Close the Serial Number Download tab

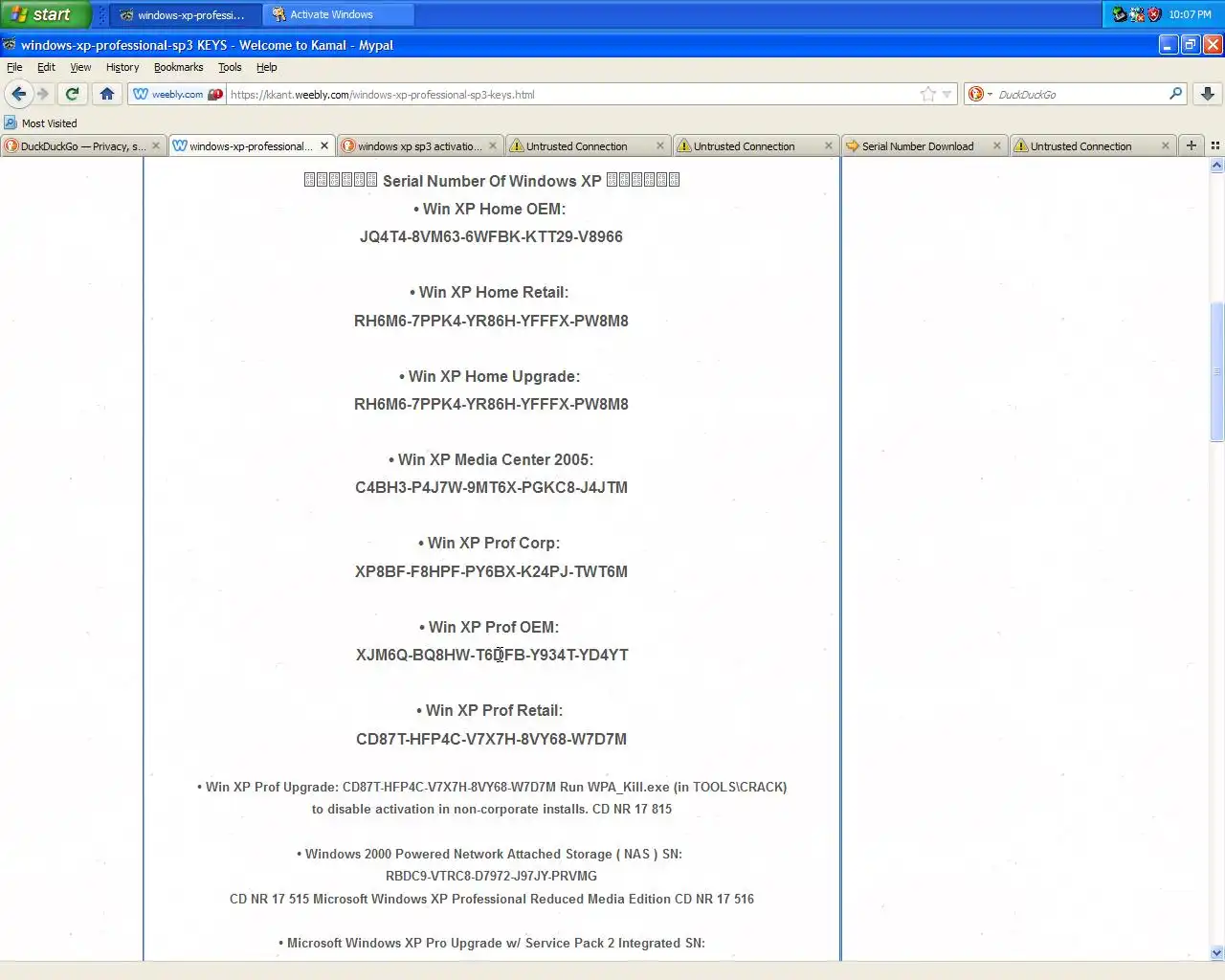[x=996, y=145]
